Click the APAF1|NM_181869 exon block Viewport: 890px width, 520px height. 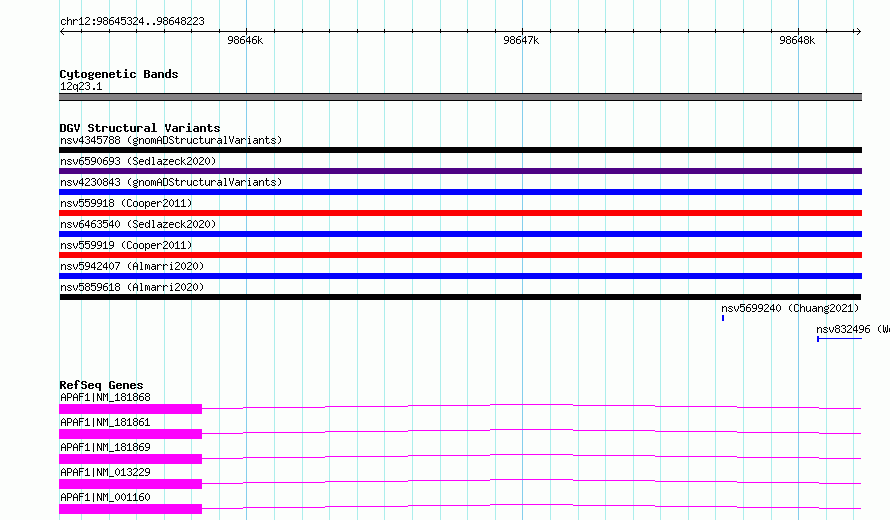(131, 459)
